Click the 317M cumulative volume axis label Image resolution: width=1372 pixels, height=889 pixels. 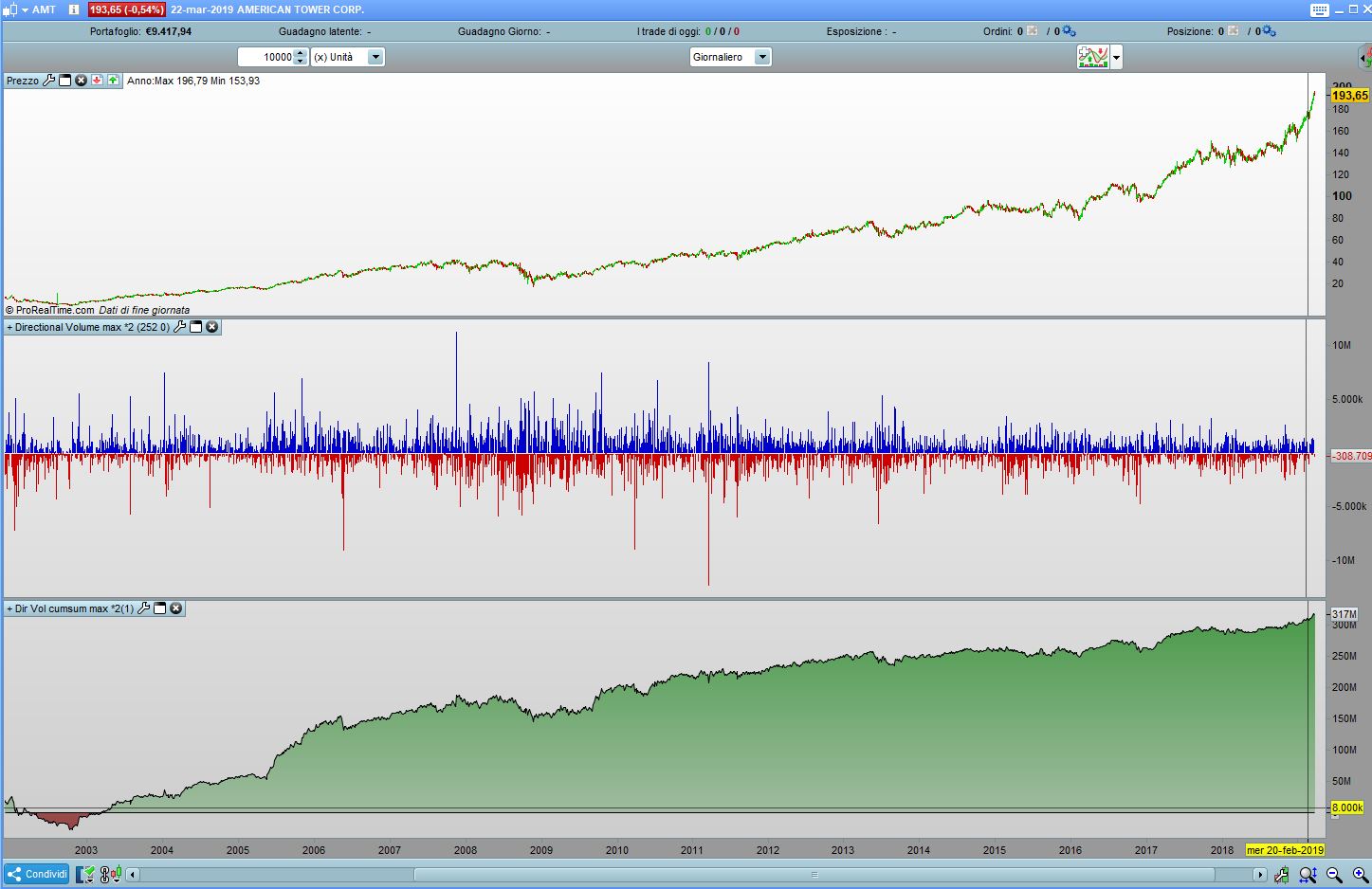(x=1345, y=614)
